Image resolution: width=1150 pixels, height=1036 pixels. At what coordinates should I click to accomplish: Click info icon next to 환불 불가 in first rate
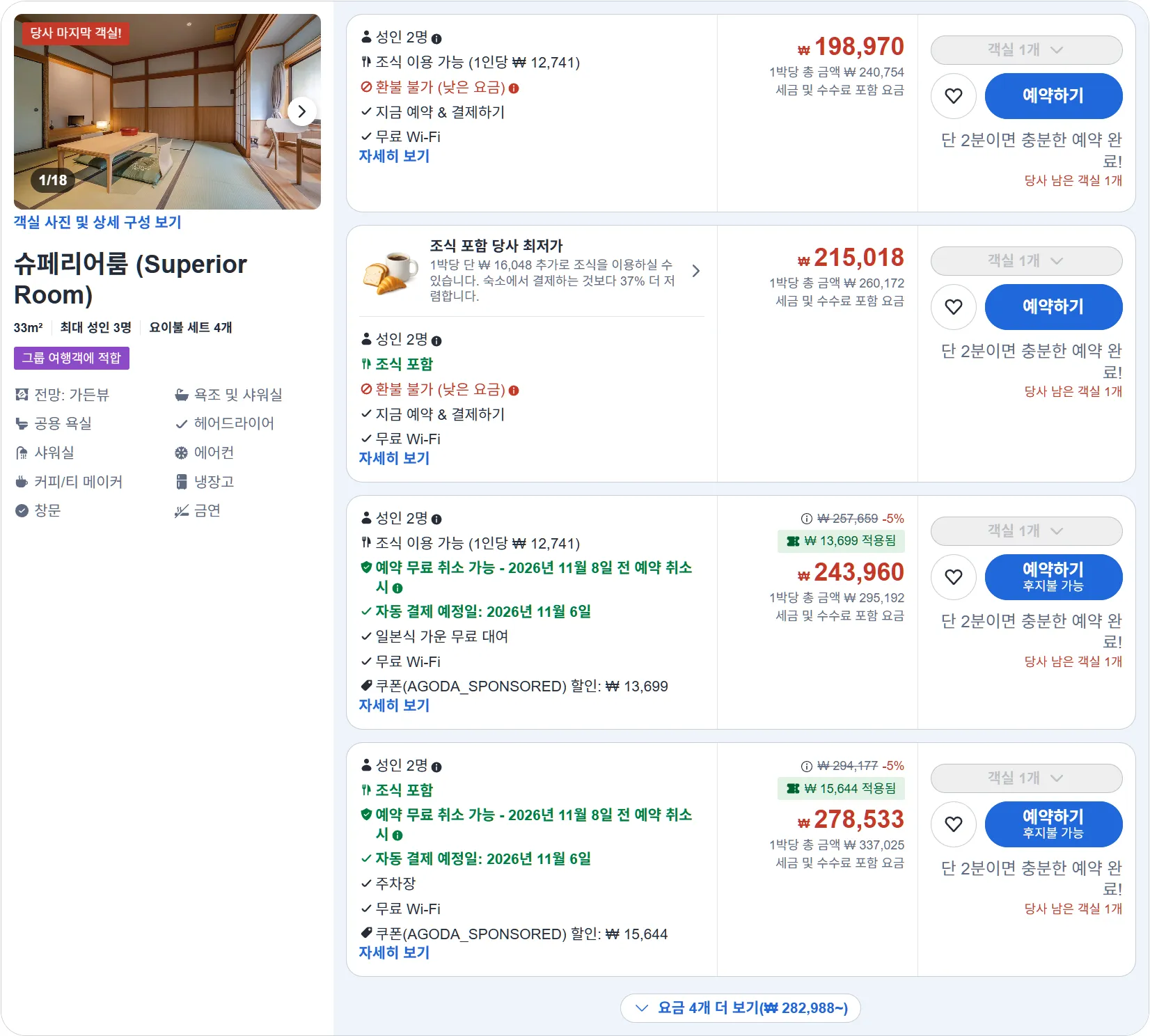point(514,88)
